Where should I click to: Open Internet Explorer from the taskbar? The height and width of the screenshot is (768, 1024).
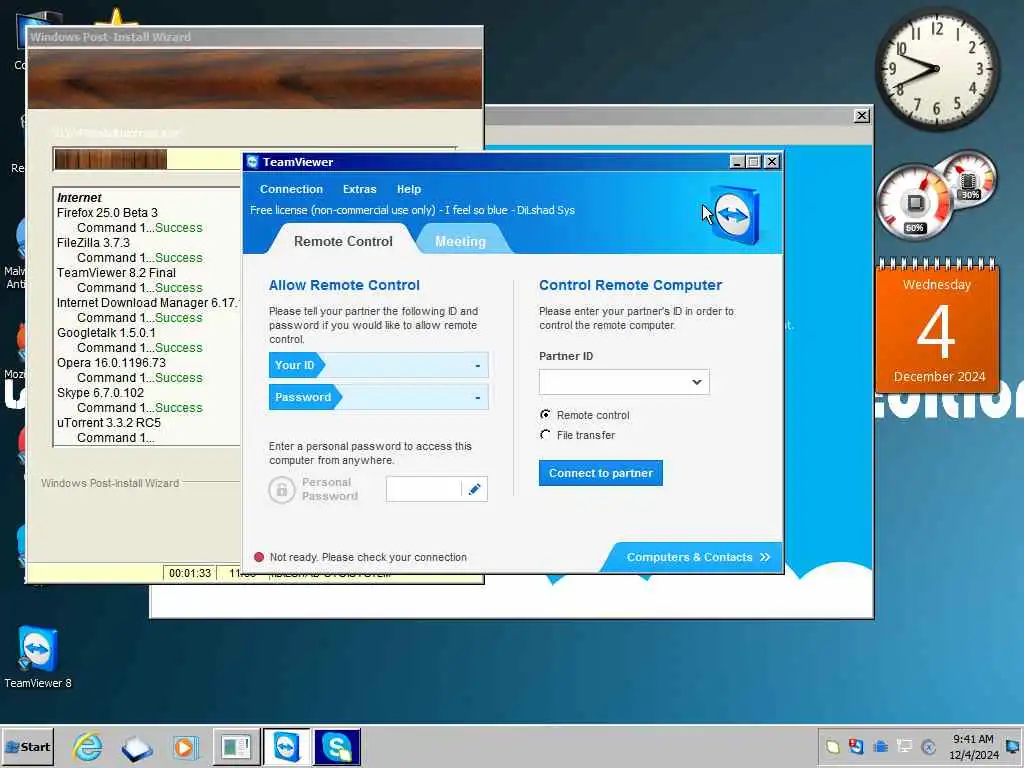(x=87, y=747)
